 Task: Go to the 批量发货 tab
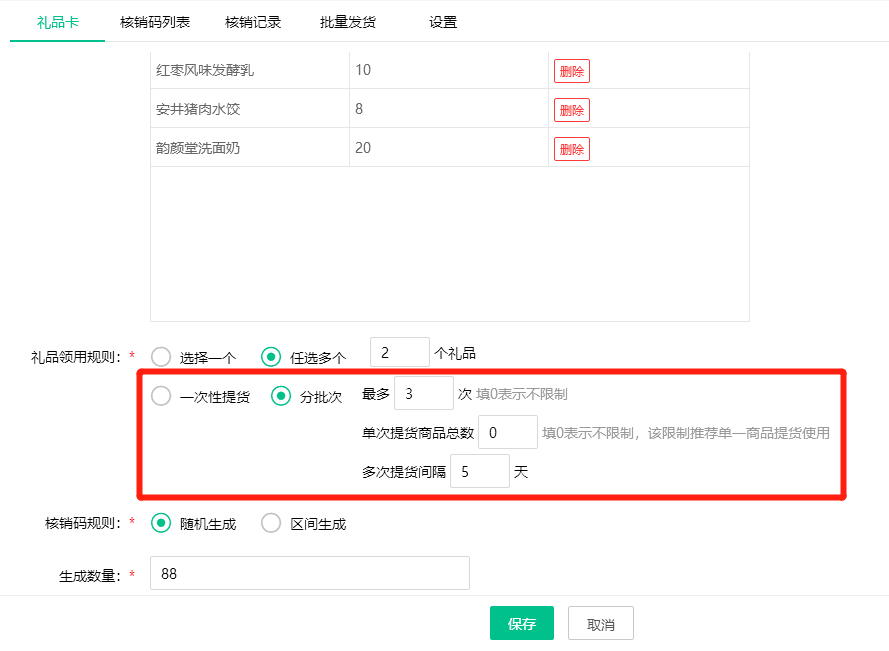point(348,22)
